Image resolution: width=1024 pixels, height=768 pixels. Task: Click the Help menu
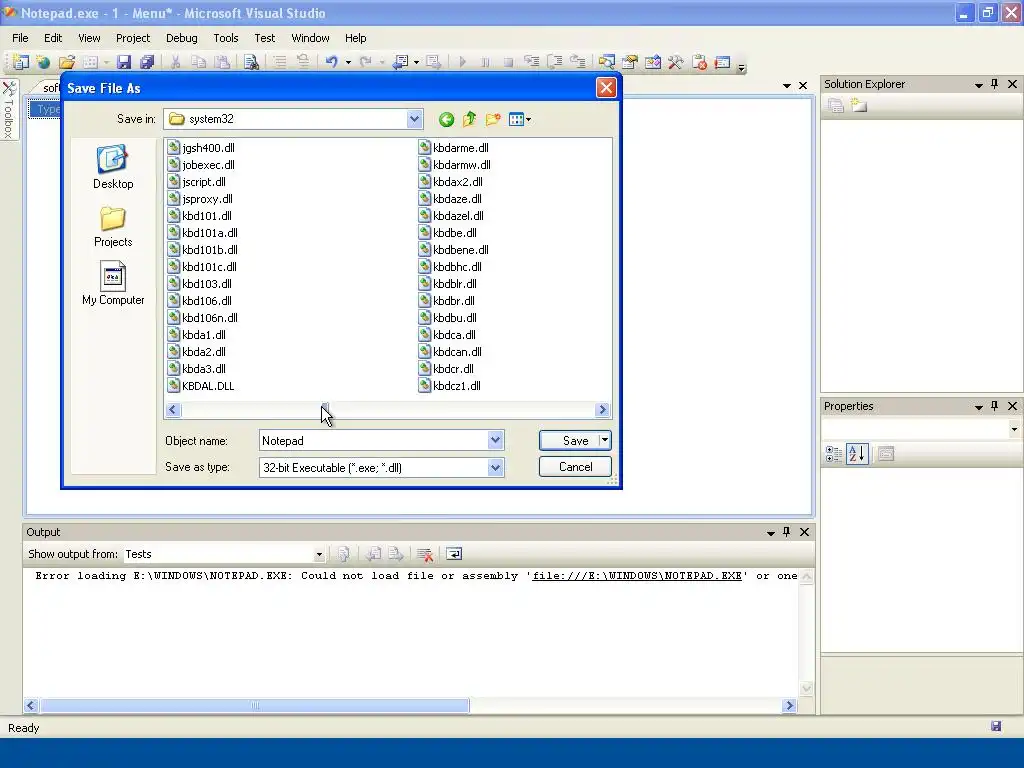355,38
